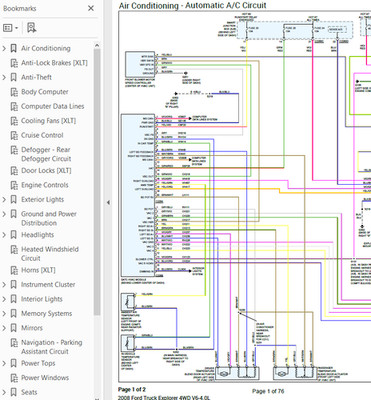Open the Air Conditioning bookmark
The image size is (371, 400).
pyautogui.click(x=46, y=48)
